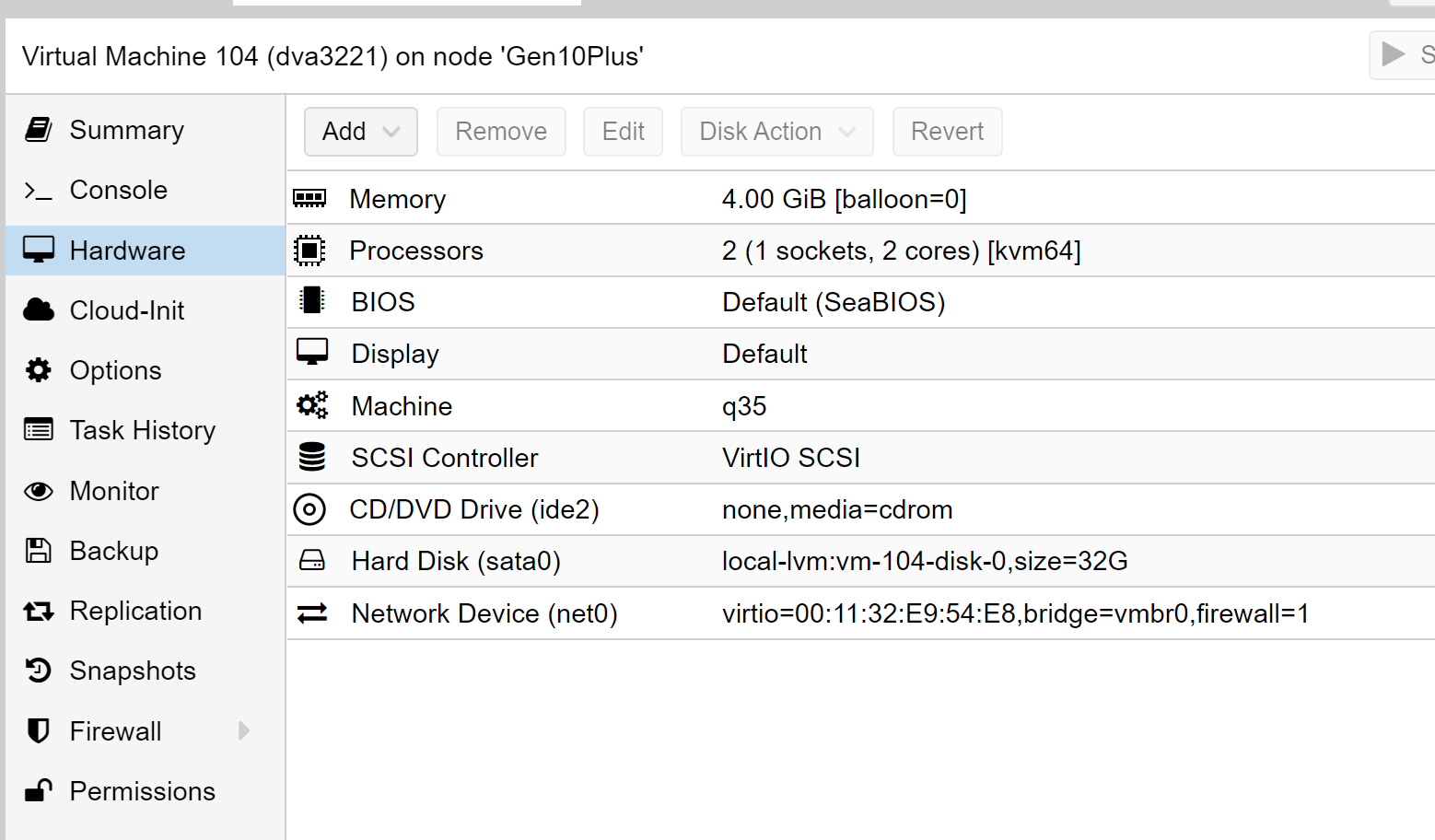Click the Display monitor icon
Viewport: 1435px width, 840px height.
(x=311, y=351)
